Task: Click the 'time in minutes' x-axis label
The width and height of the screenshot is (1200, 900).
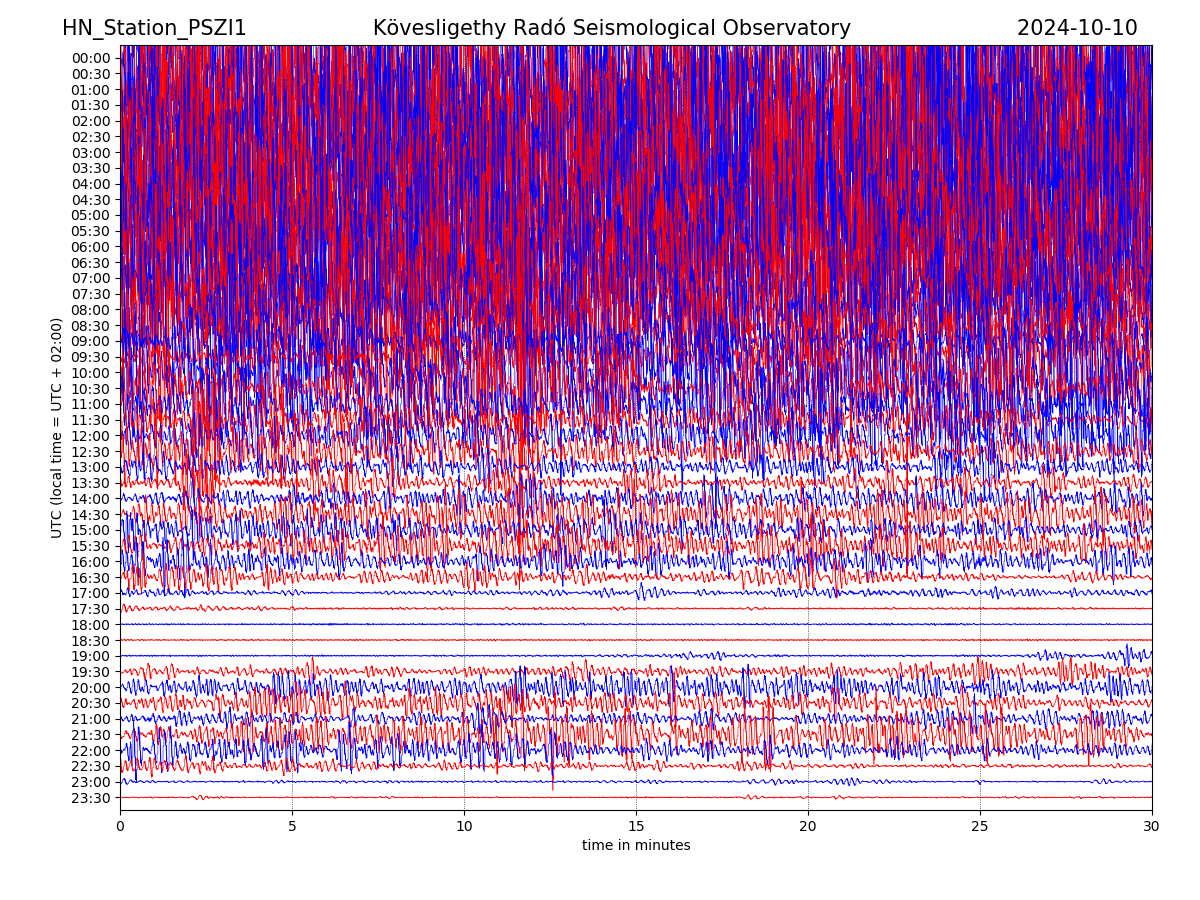Action: coord(636,846)
